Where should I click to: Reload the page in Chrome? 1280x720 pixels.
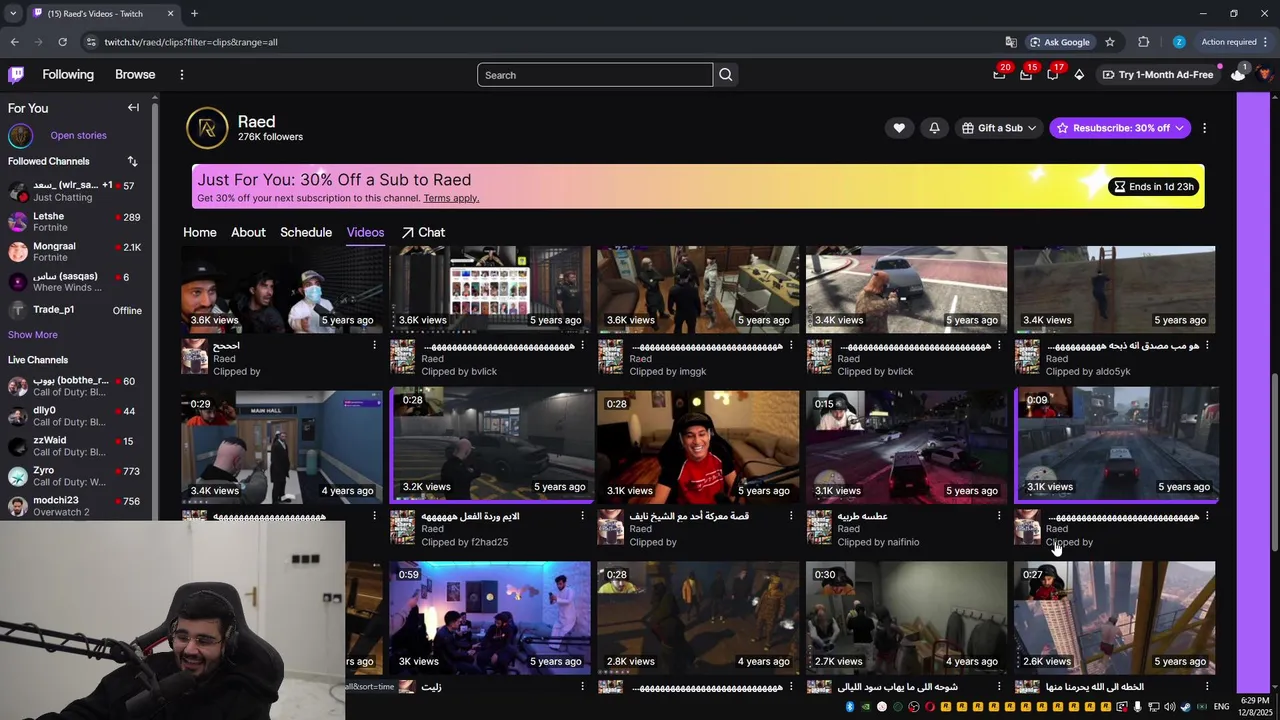[x=62, y=42]
